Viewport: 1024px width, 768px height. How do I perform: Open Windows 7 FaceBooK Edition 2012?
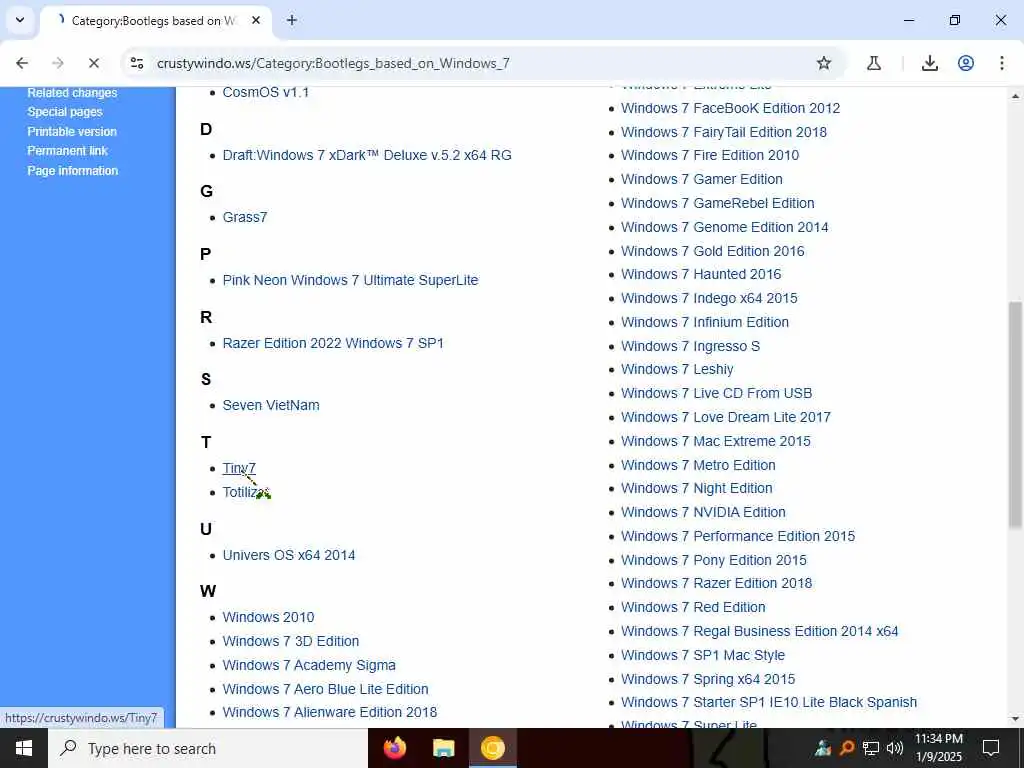(730, 108)
